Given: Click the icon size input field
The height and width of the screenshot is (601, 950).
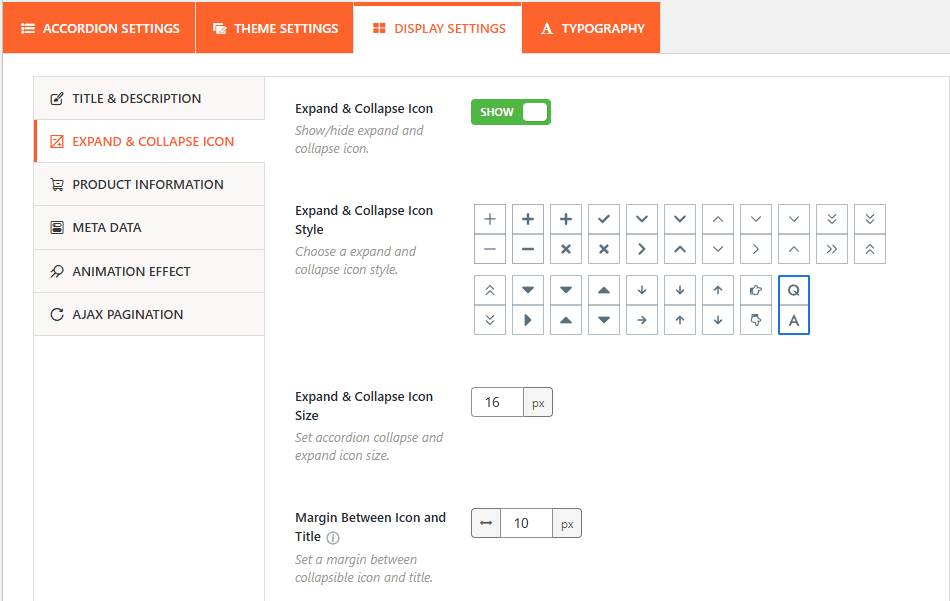Looking at the screenshot, I should 497,402.
